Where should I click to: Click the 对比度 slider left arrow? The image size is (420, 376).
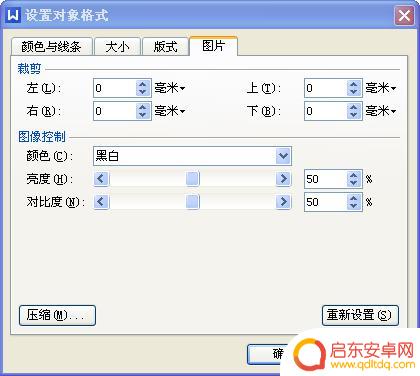coord(101,202)
